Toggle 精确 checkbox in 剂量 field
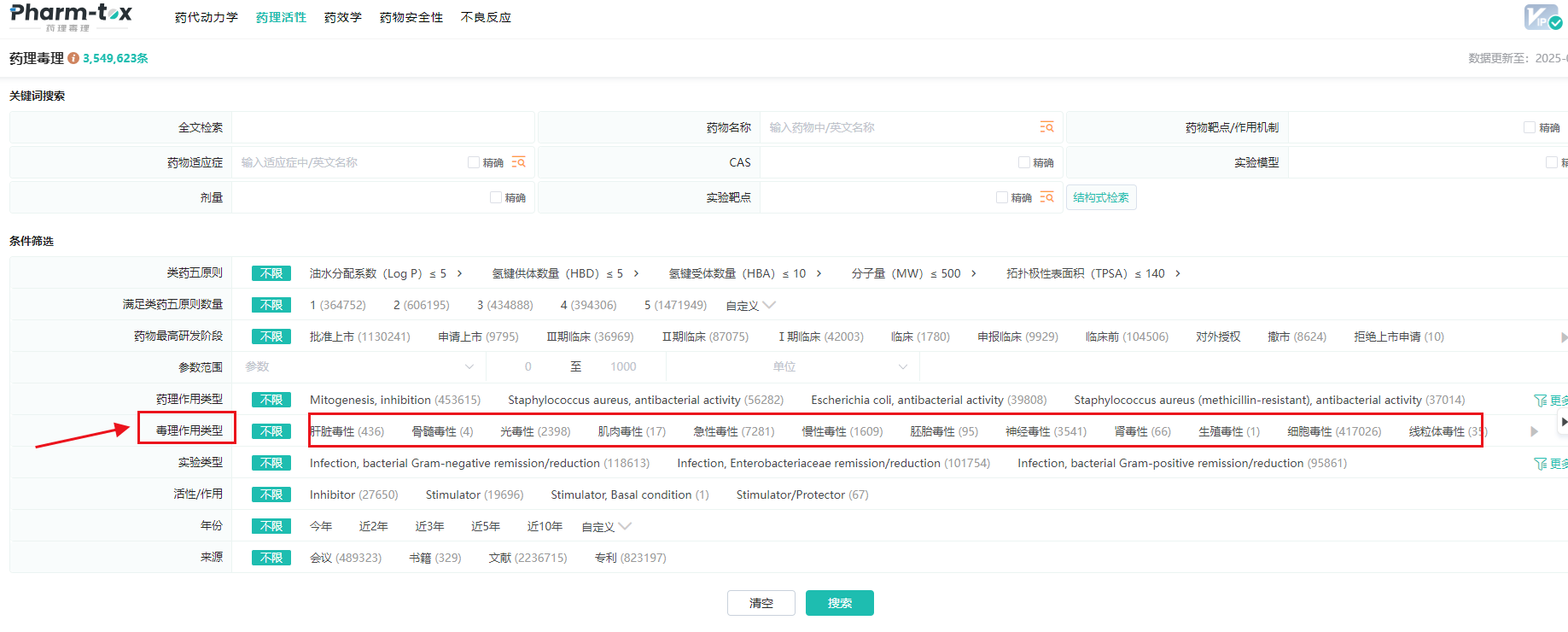Screen dimensions: 1568x632 pos(496,197)
